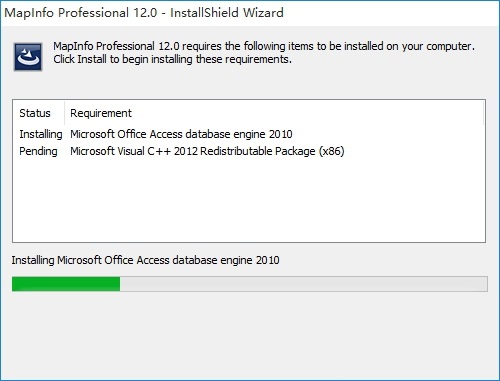The height and width of the screenshot is (381, 500).
Task: Click the empty gray area below progress bar
Action: (x=250, y=335)
